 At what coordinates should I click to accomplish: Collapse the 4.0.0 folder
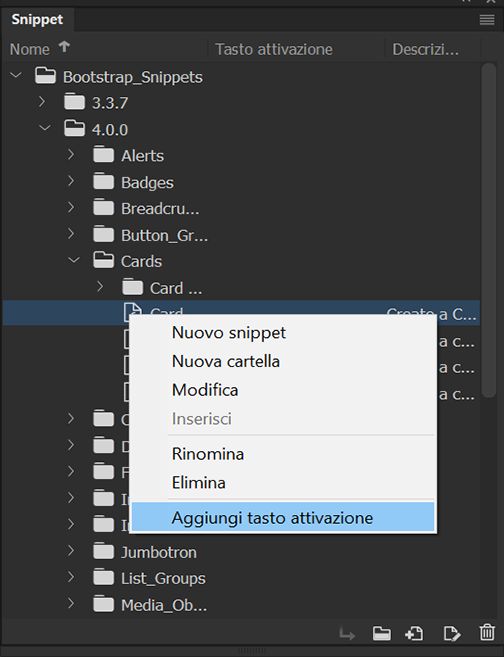(45, 128)
